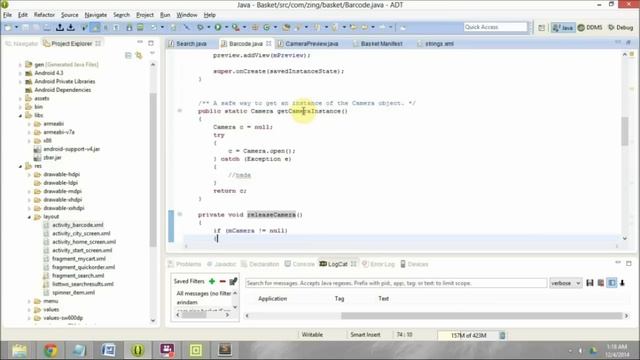The width and height of the screenshot is (640, 360).
Task: Minimize the Project Explorer view
Action: point(140,42)
